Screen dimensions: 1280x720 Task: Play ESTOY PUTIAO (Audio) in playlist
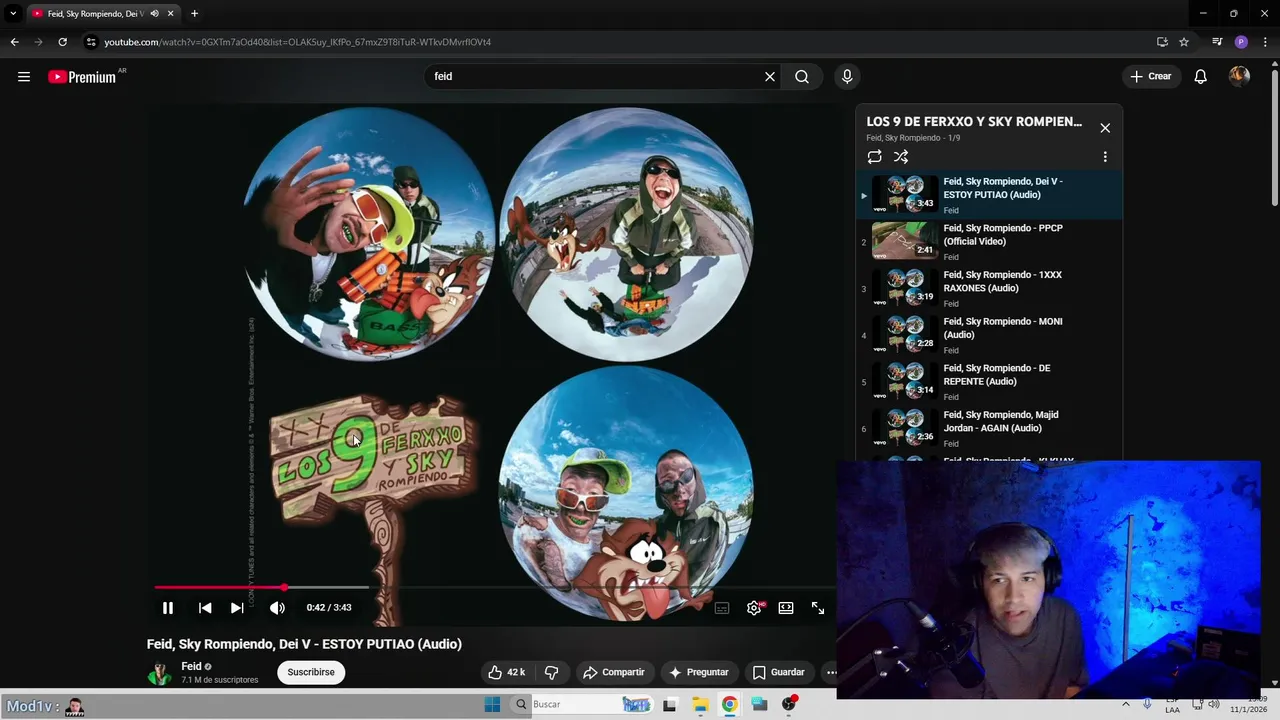click(x=989, y=195)
